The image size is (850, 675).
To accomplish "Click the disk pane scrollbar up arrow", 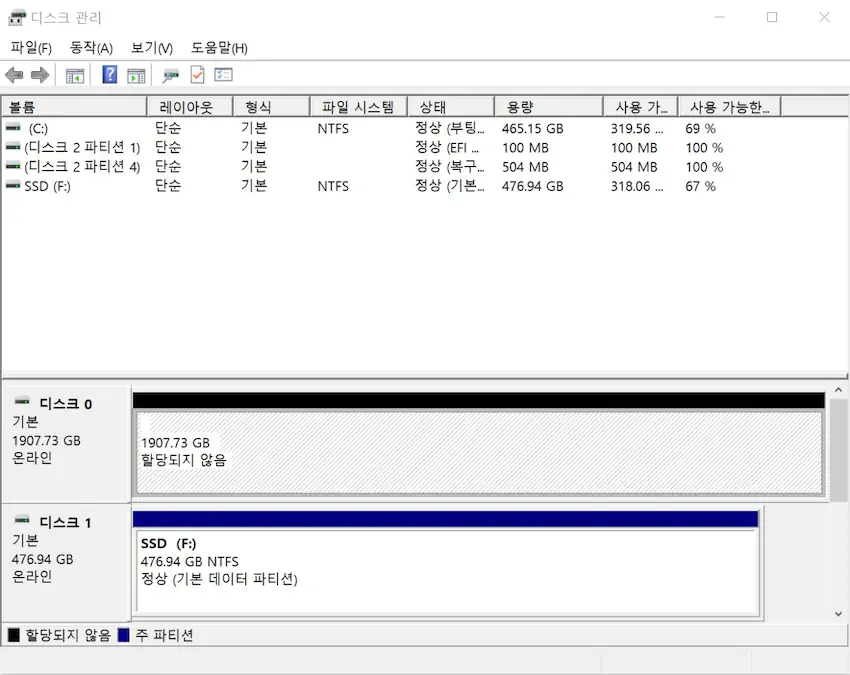I will (x=838, y=390).
